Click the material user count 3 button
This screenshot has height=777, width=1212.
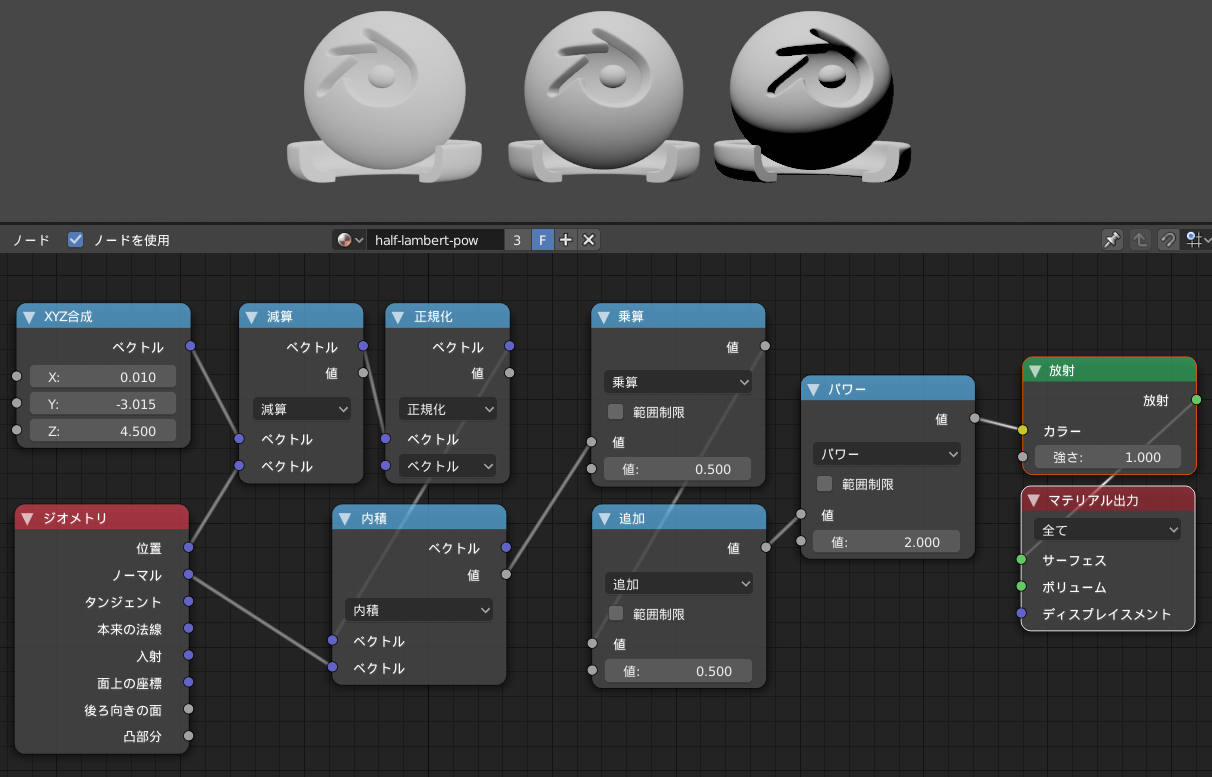(x=517, y=240)
